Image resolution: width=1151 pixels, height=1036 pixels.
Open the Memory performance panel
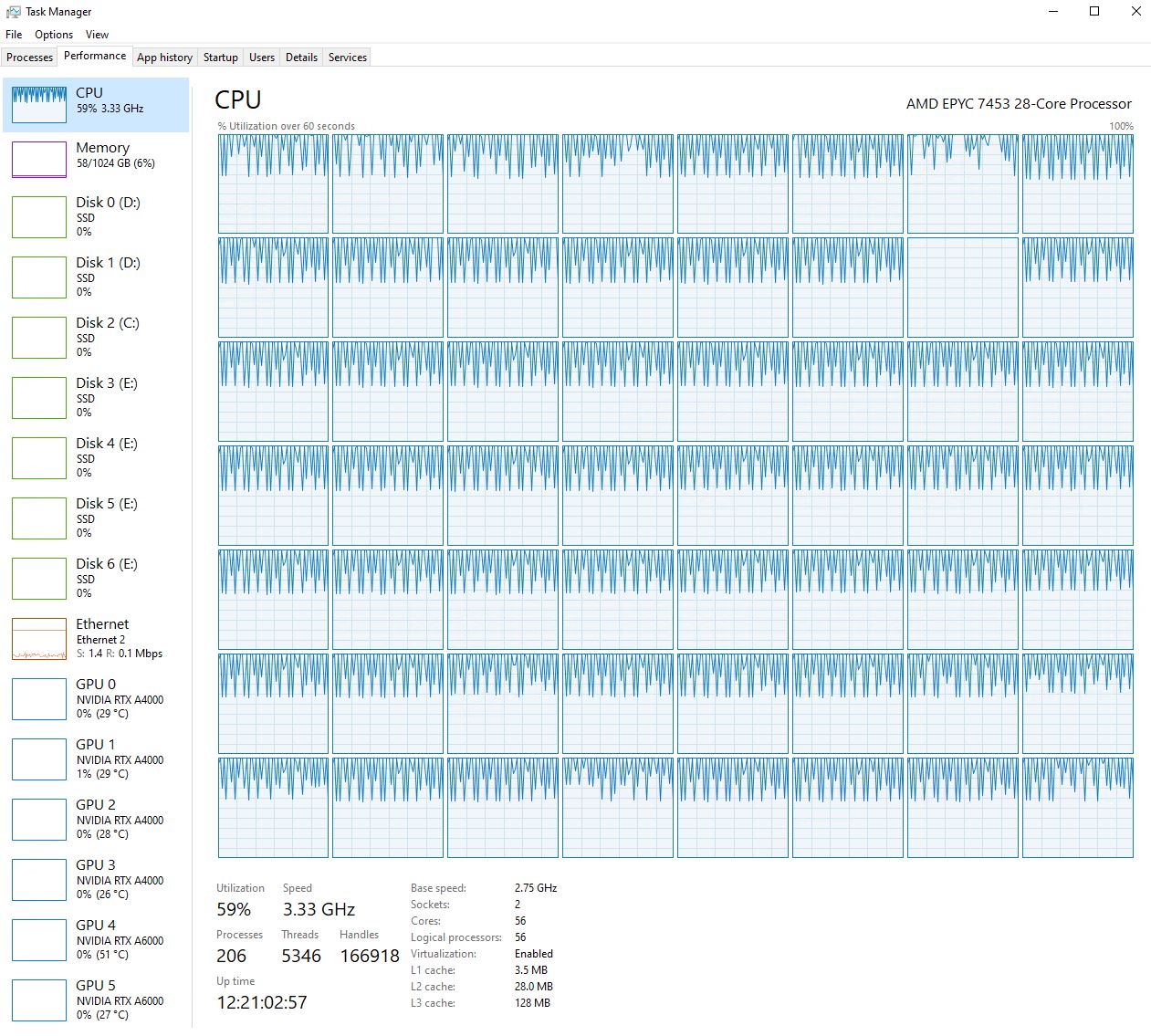pyautogui.click(x=96, y=159)
